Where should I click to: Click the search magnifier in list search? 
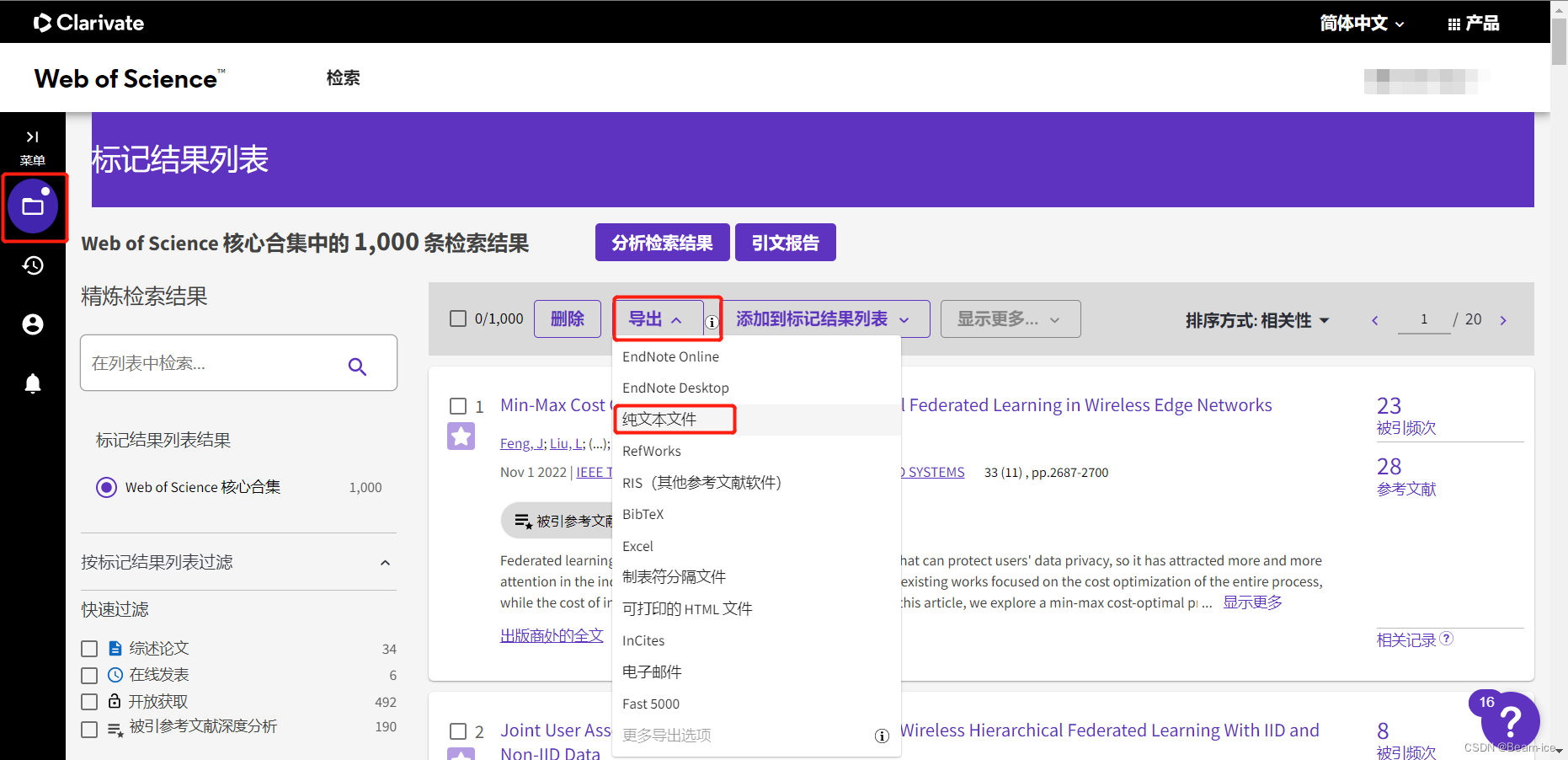357,367
